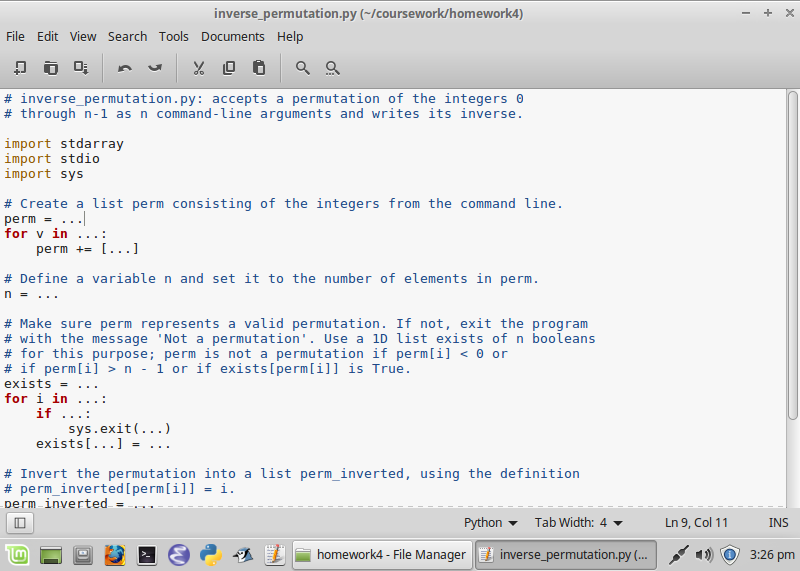
Task: Open the View menu
Action: [83, 37]
